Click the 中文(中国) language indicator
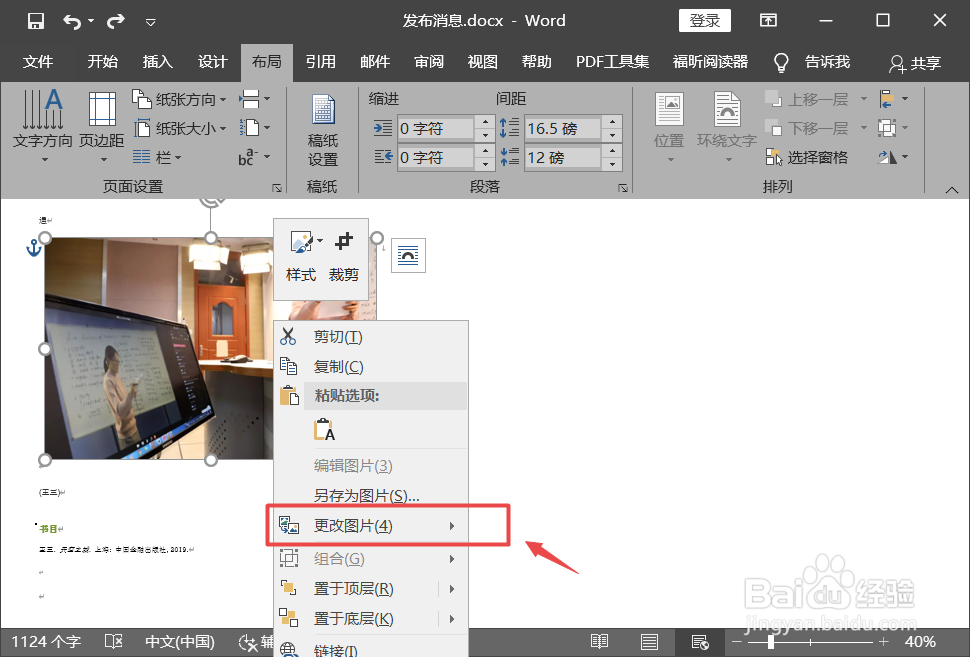Image resolution: width=970 pixels, height=657 pixels. coord(179,642)
